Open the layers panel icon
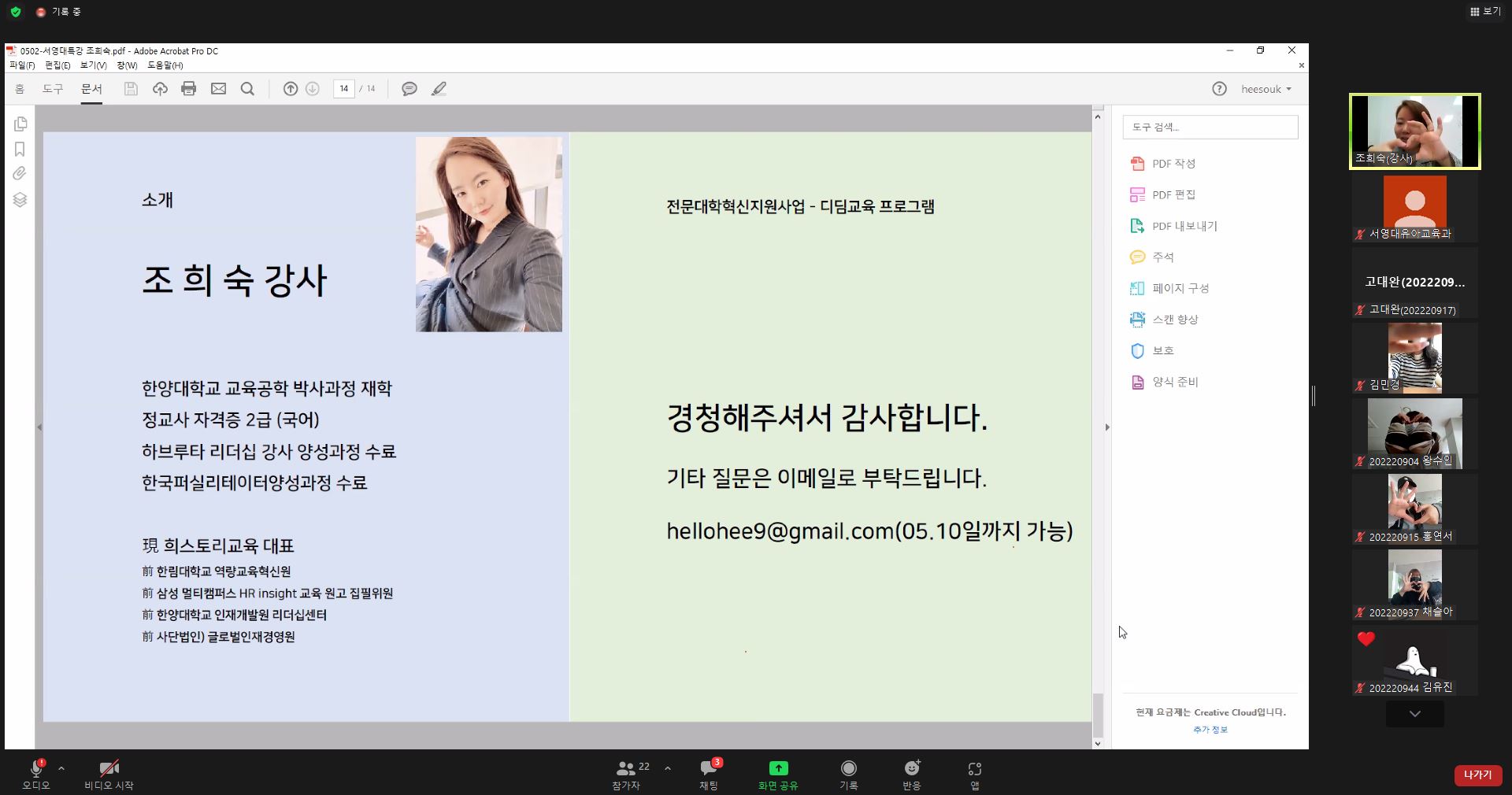Screen dimensions: 1512x795 coord(20,200)
